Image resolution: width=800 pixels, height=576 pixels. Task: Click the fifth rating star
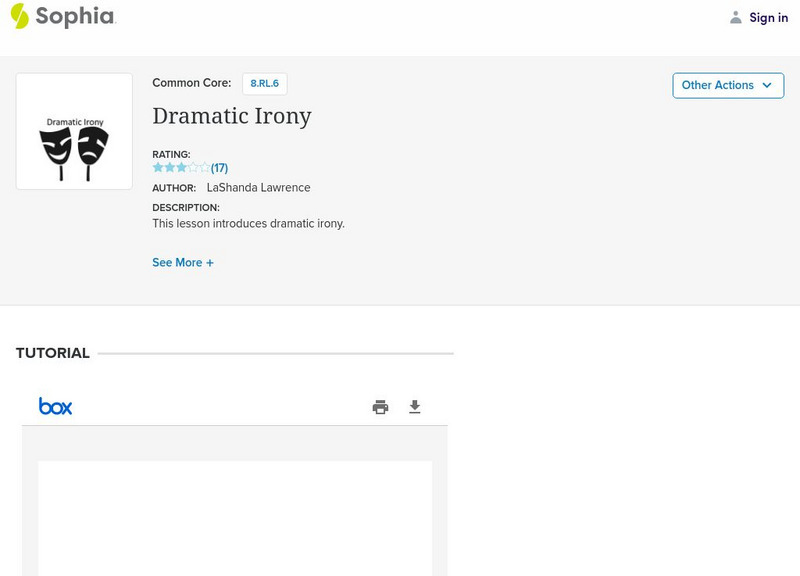[205, 168]
